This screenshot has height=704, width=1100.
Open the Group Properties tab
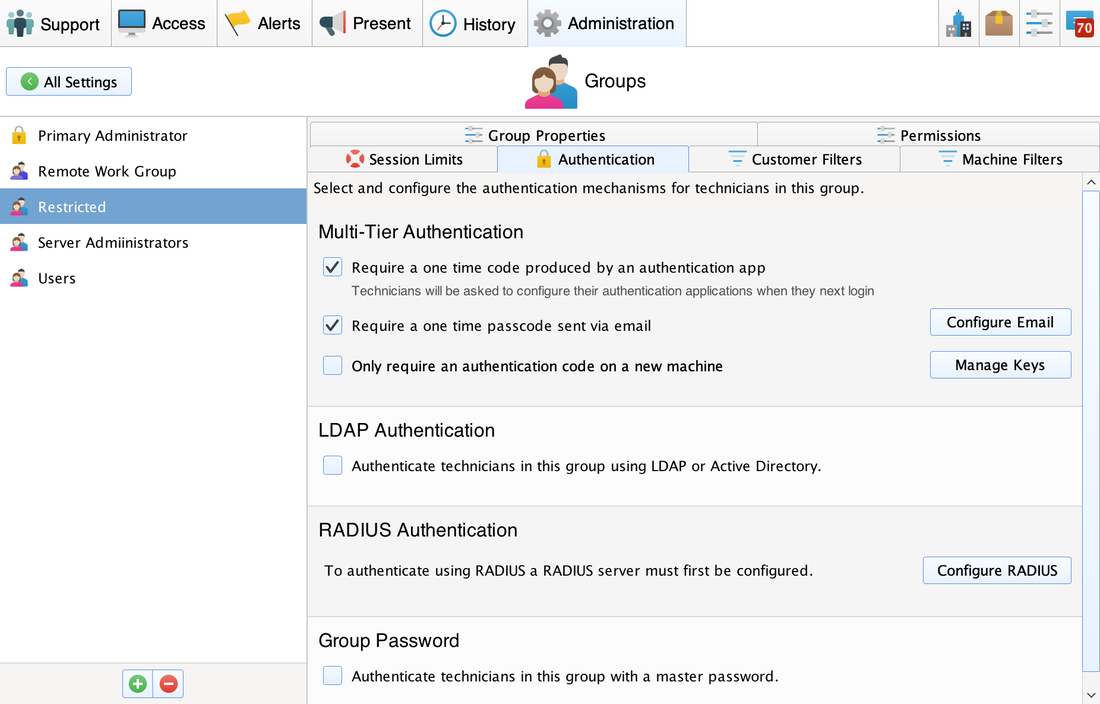(534, 135)
